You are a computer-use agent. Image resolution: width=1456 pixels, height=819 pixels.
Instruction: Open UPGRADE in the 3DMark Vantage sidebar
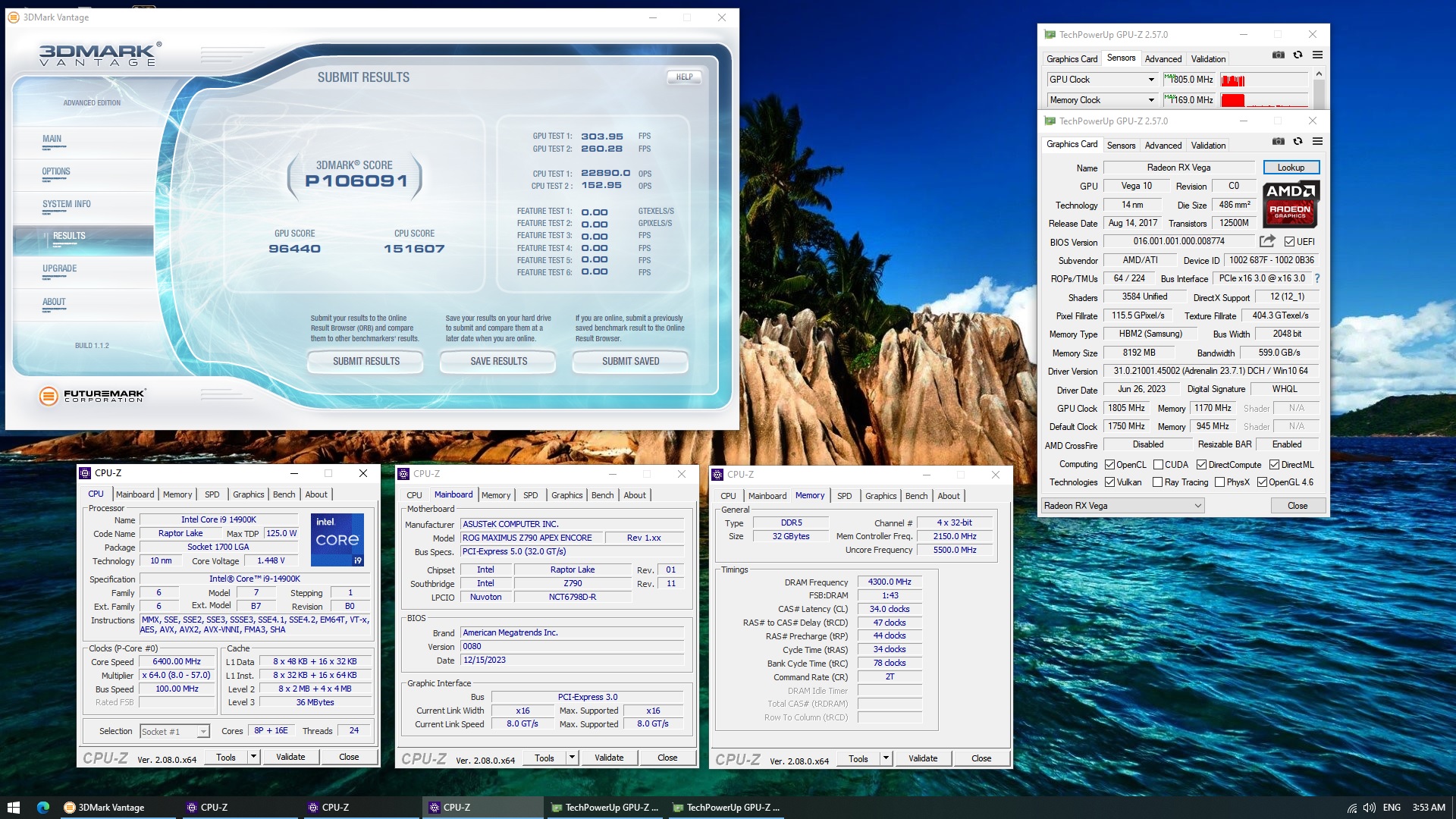click(x=59, y=268)
